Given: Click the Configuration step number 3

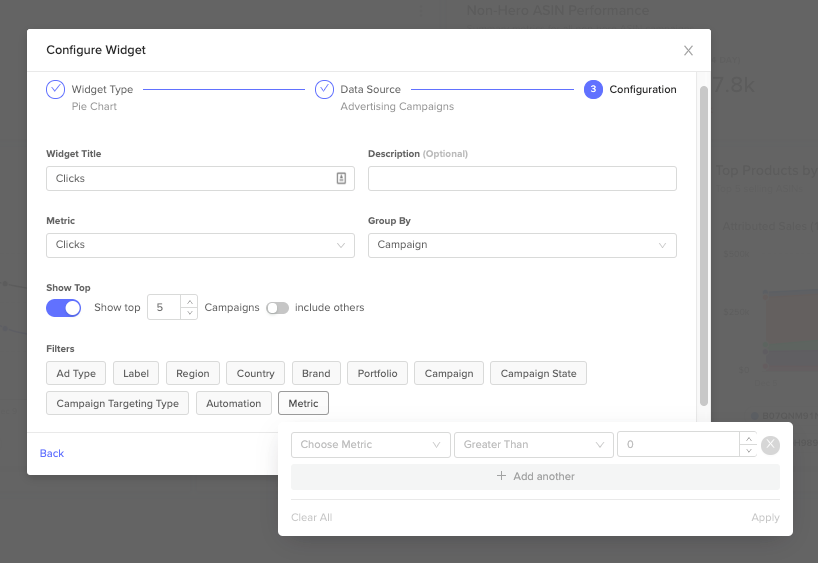Looking at the screenshot, I should 593,89.
